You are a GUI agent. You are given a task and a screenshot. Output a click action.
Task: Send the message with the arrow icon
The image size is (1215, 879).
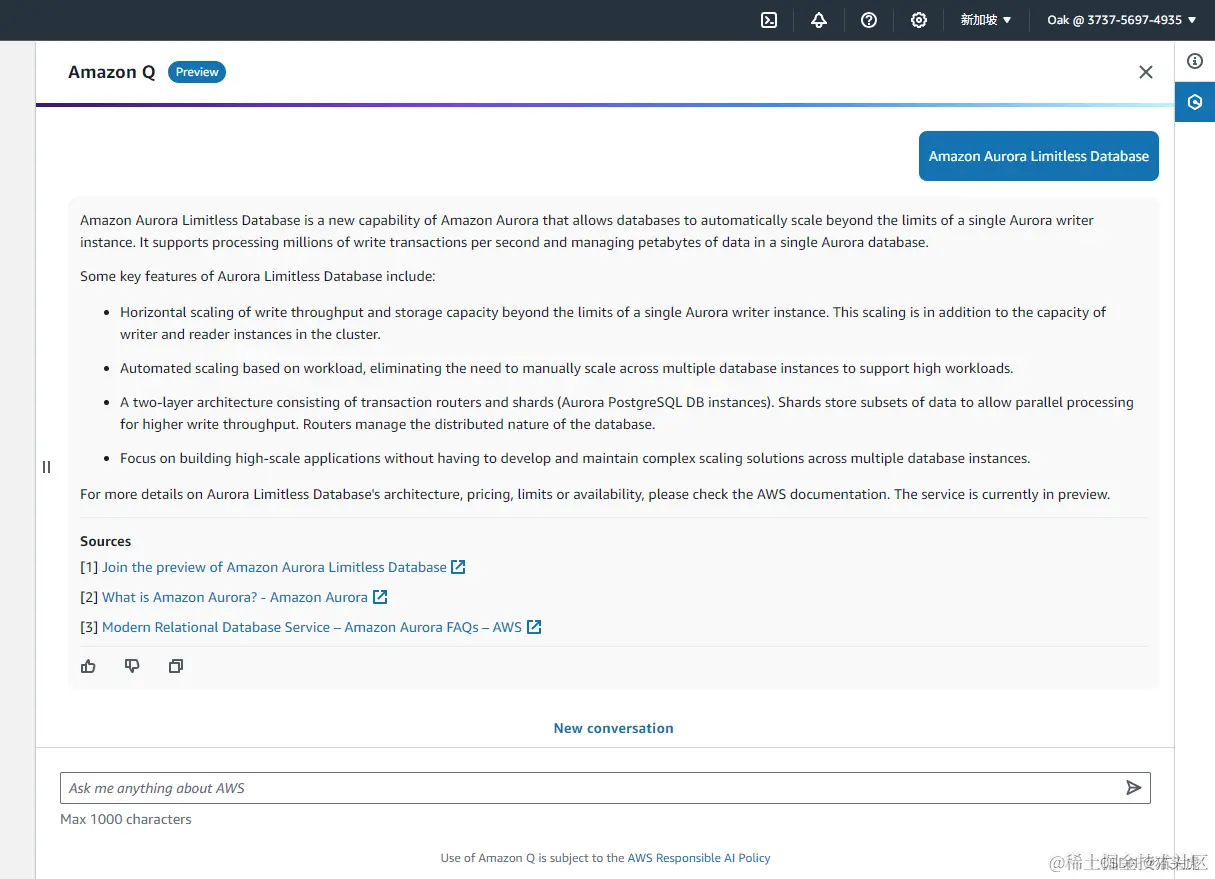1133,788
